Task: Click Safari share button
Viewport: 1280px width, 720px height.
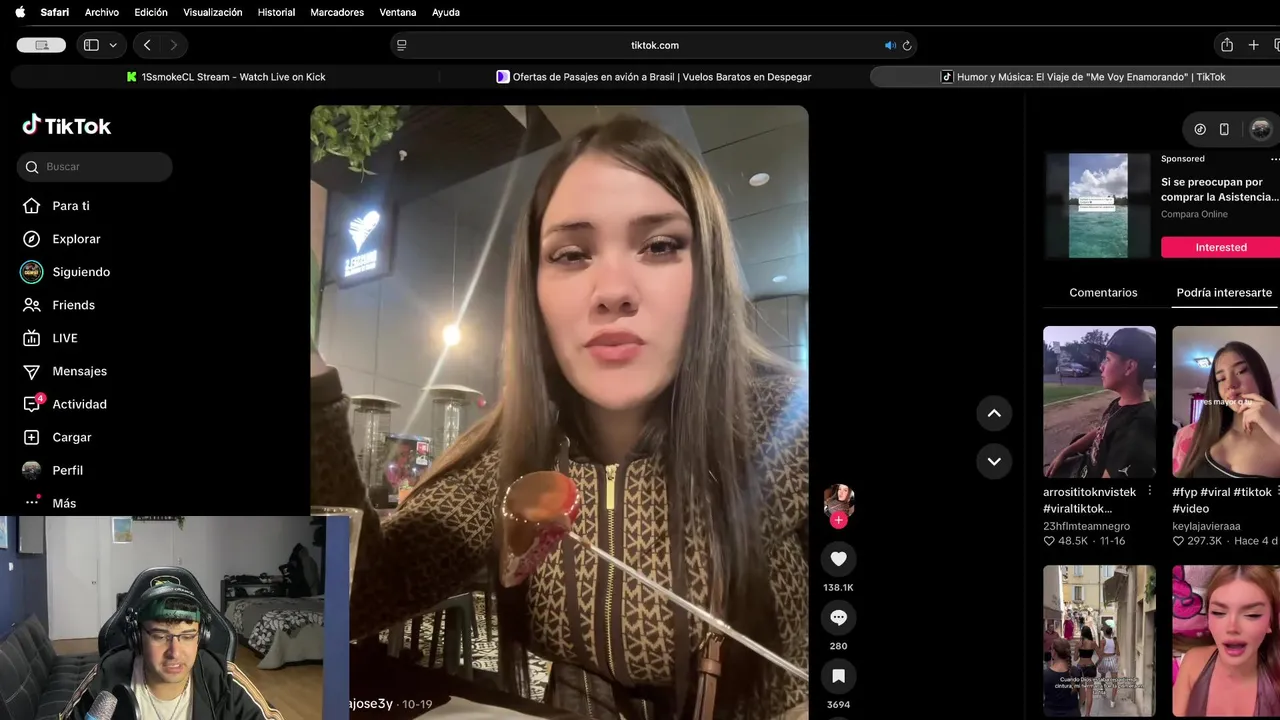Action: pos(1227,45)
